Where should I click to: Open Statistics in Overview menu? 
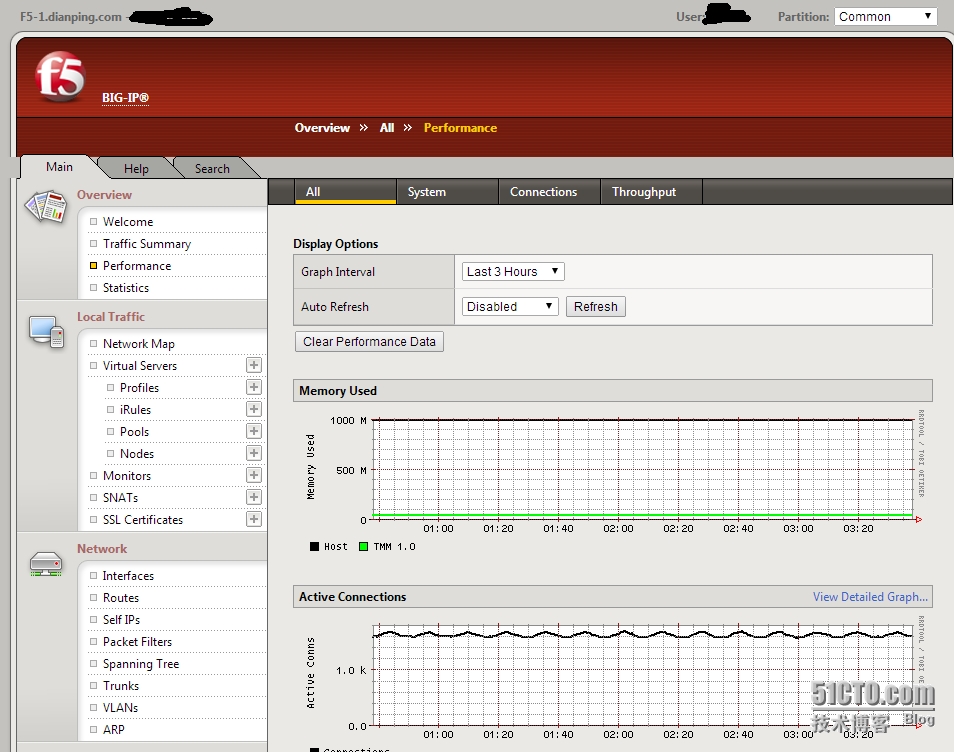coord(125,287)
